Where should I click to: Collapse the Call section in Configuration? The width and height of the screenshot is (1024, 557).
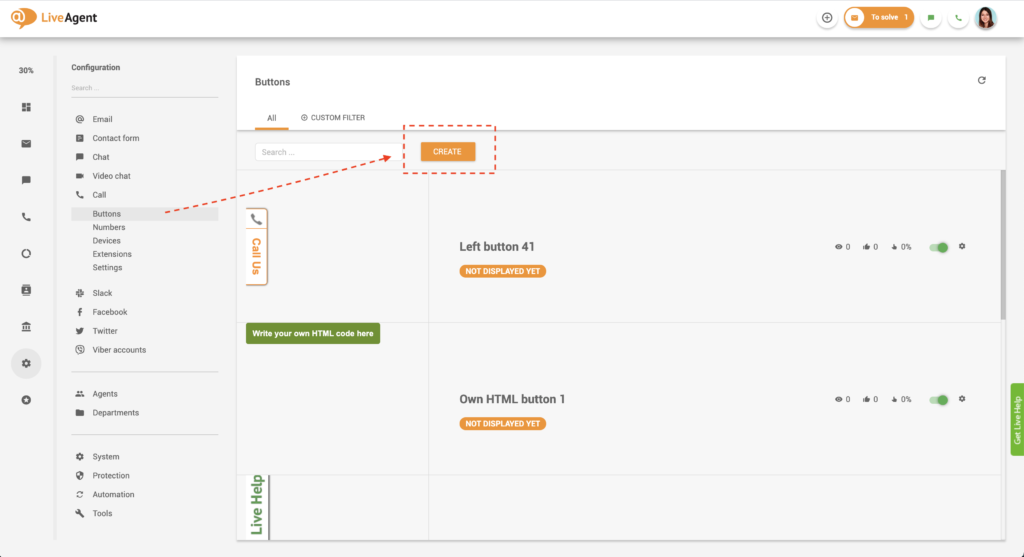[99, 195]
